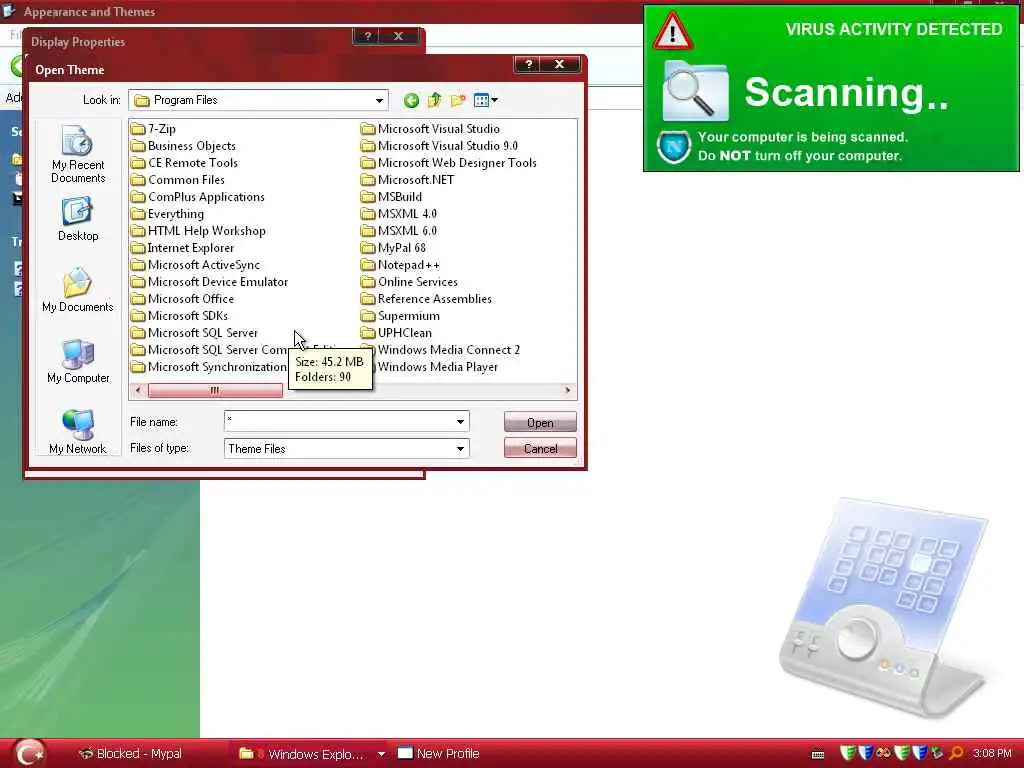Click the system tray clock
Screen dimensions: 1024x768
click(x=992, y=754)
